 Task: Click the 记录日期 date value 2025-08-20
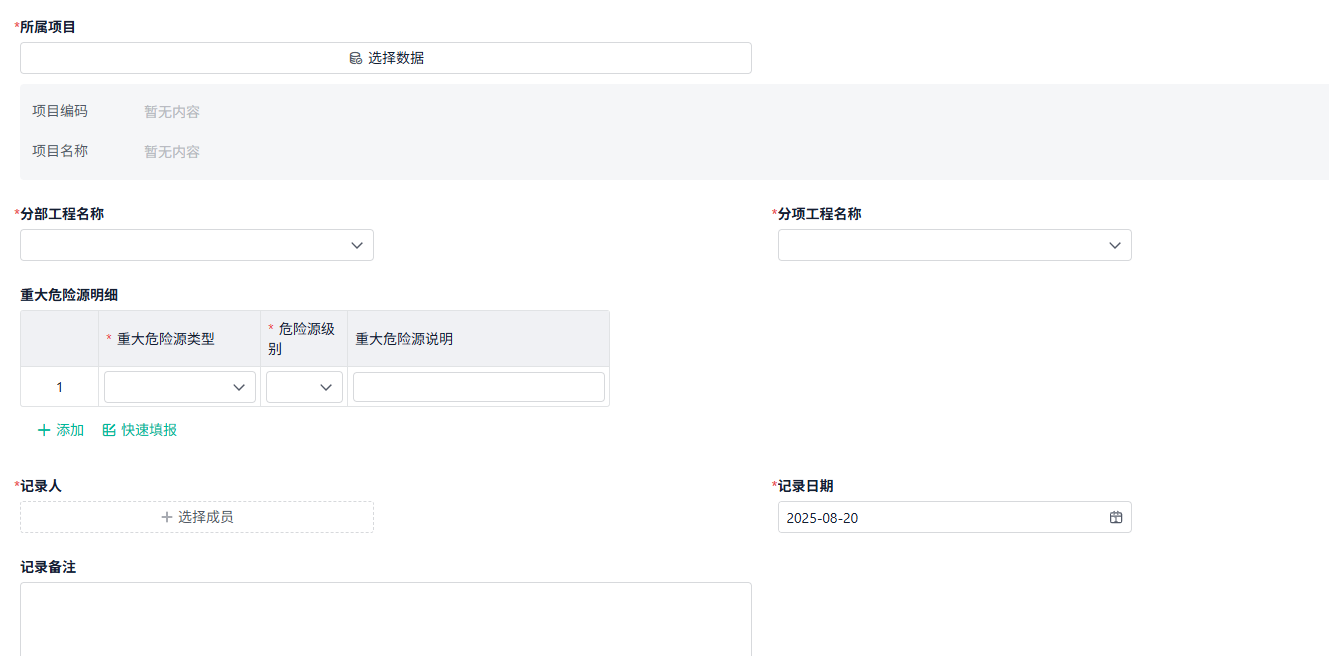(x=820, y=517)
